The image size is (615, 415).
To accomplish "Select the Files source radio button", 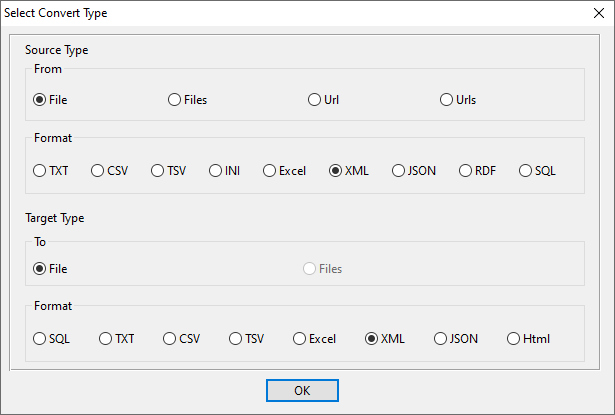I will (x=175, y=100).
